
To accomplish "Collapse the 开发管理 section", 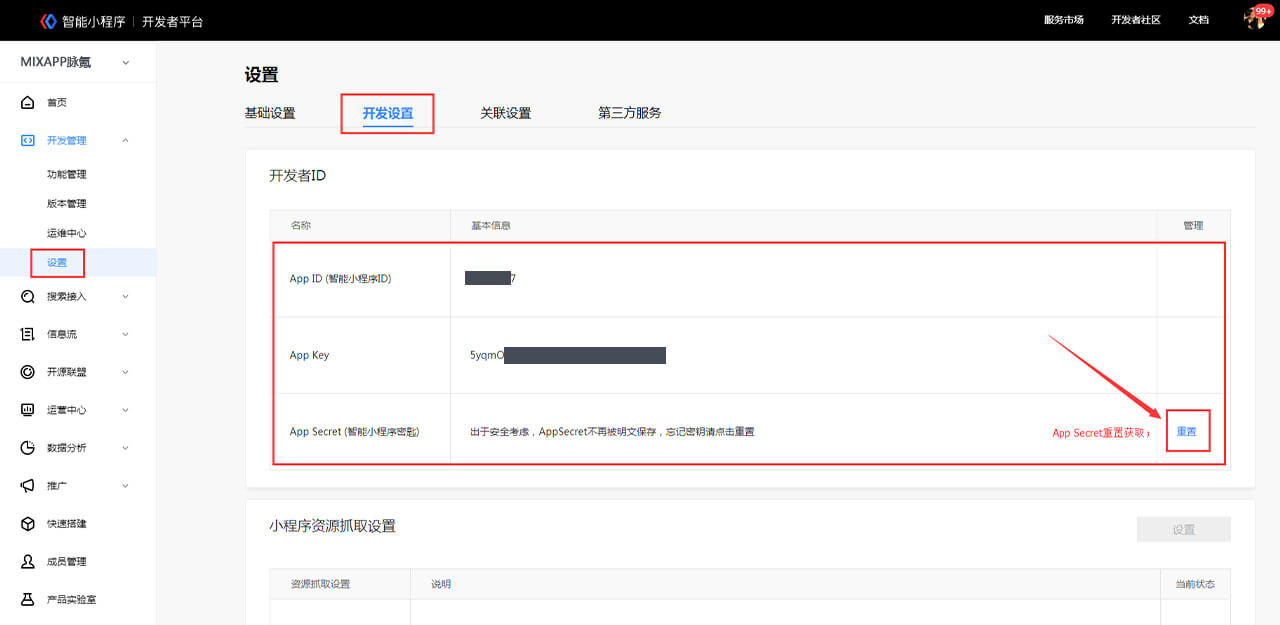I will (125, 140).
